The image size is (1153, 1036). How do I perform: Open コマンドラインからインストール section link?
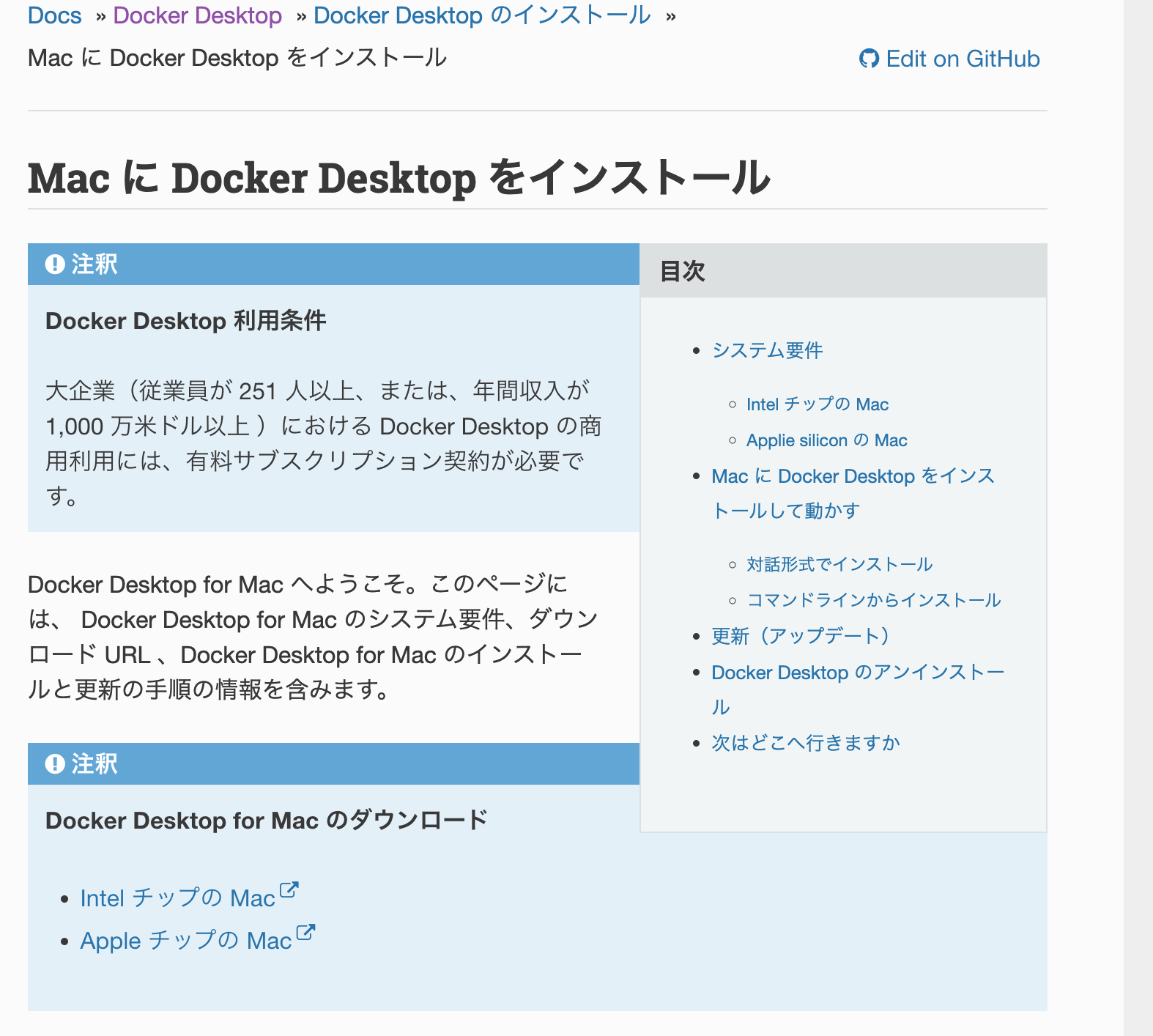pyautogui.click(x=873, y=600)
